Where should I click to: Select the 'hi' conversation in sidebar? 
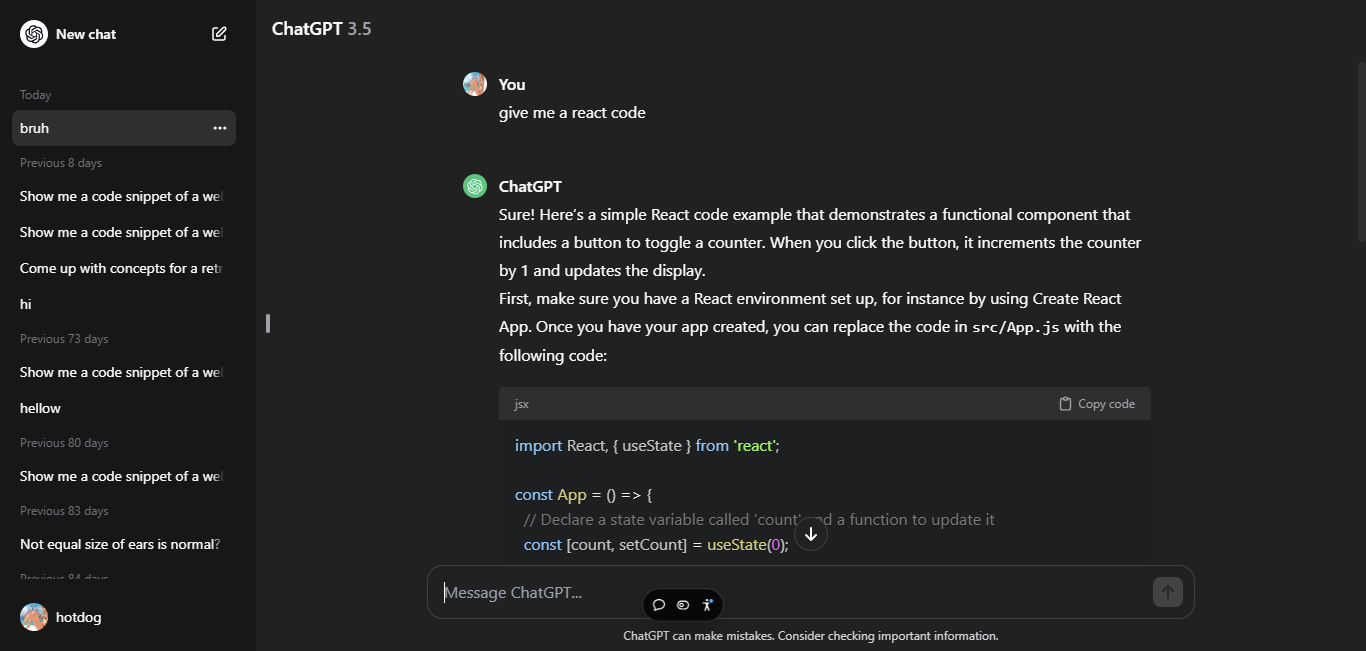pyautogui.click(x=26, y=304)
